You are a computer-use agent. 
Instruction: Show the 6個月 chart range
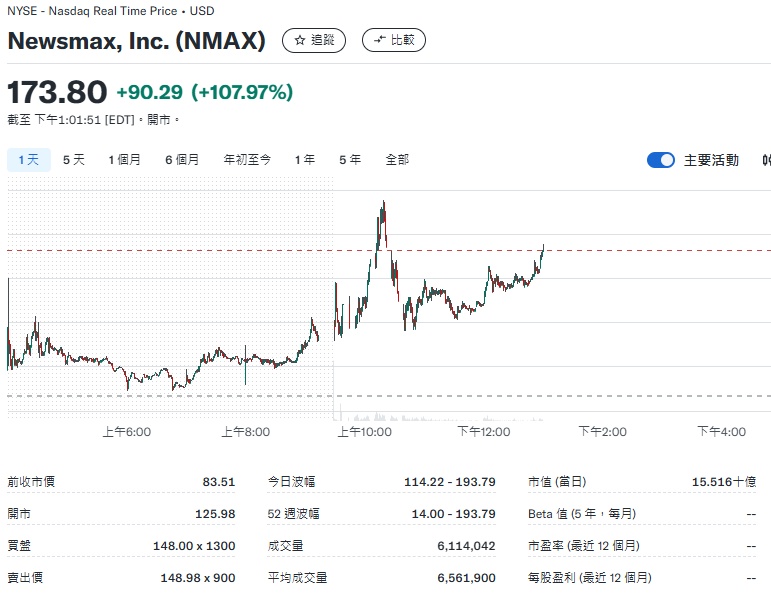point(182,160)
